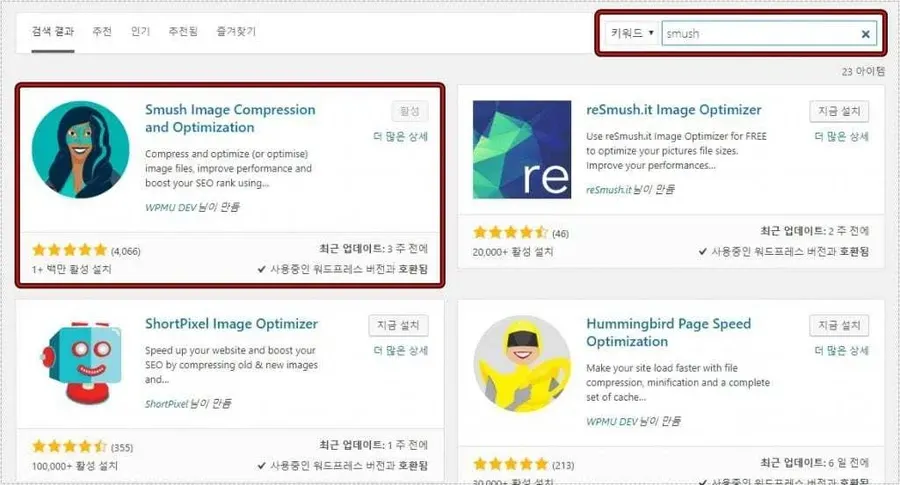Install reSmush.it with 지금 설치 button
Image resolution: width=900 pixels, height=485 pixels.
838,111
